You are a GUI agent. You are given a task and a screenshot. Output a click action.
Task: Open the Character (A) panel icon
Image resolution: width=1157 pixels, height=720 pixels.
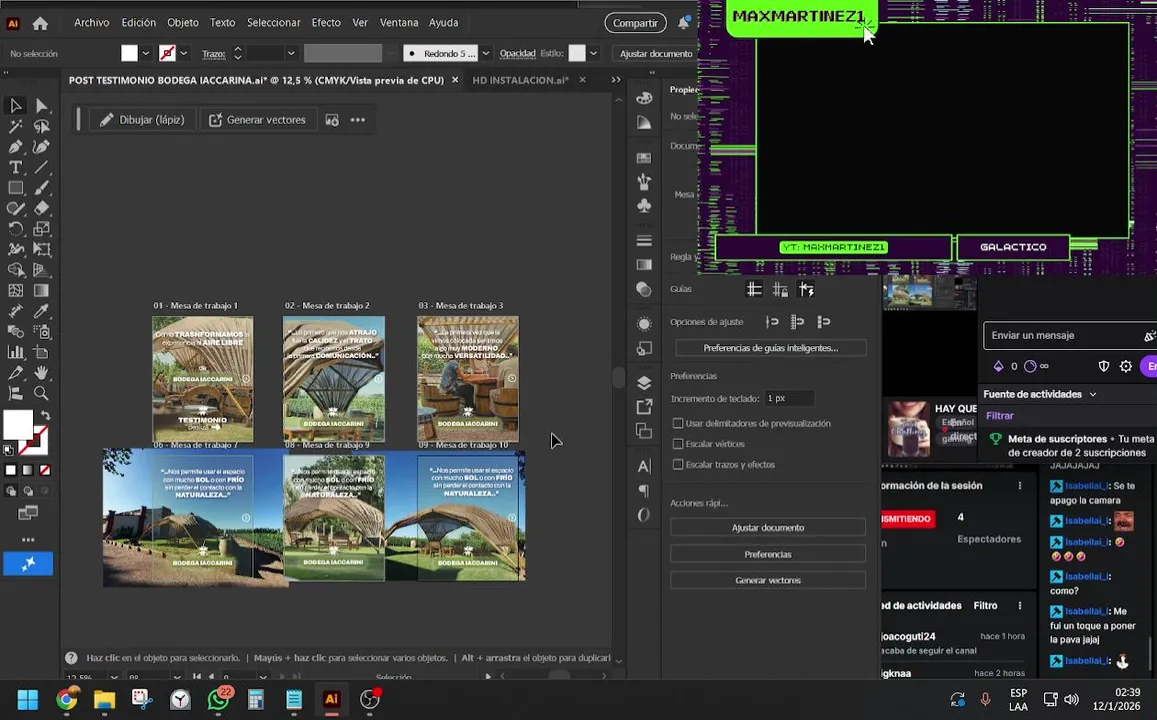coord(644,465)
